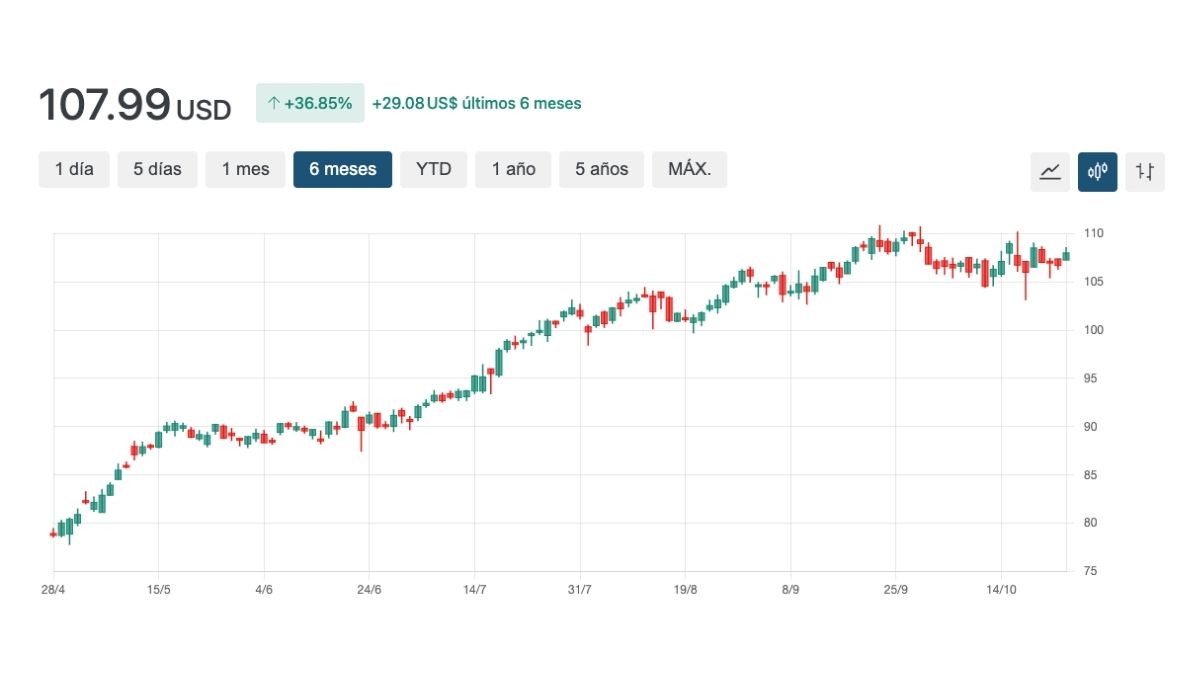Switch to YTD range

434,169
